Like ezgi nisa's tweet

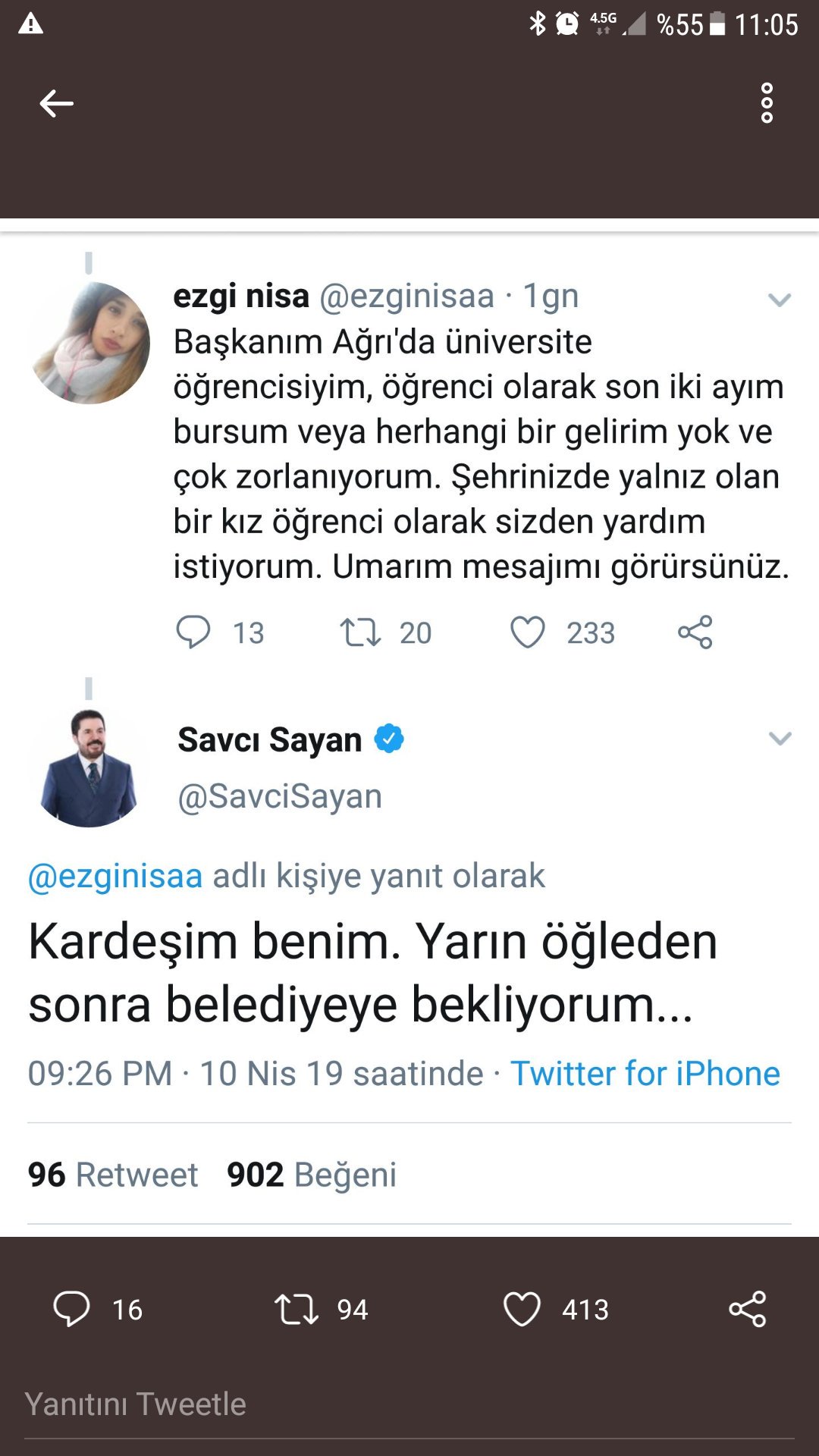click(x=528, y=632)
